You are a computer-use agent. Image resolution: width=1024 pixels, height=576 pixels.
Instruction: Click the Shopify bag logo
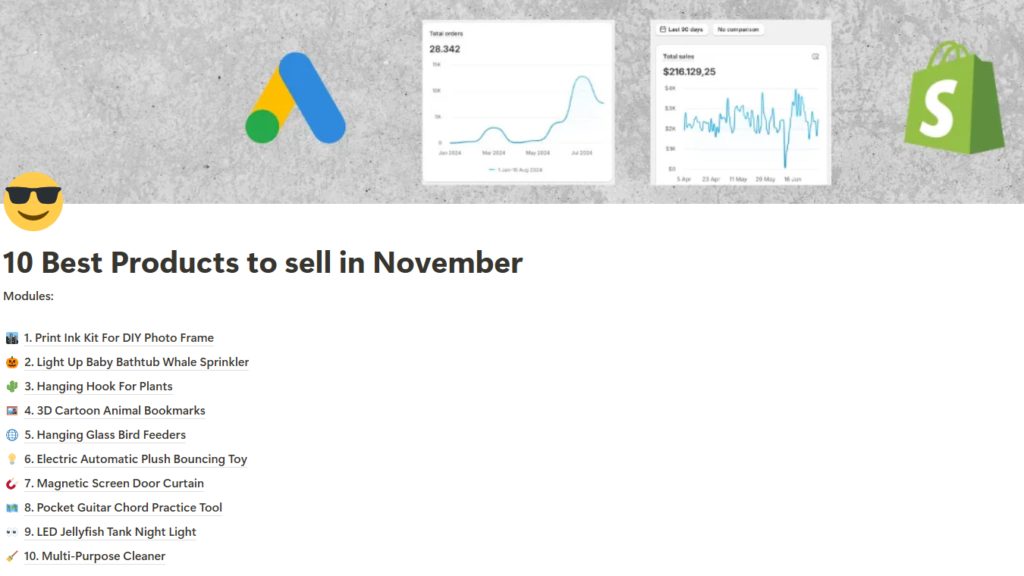pyautogui.click(x=953, y=98)
